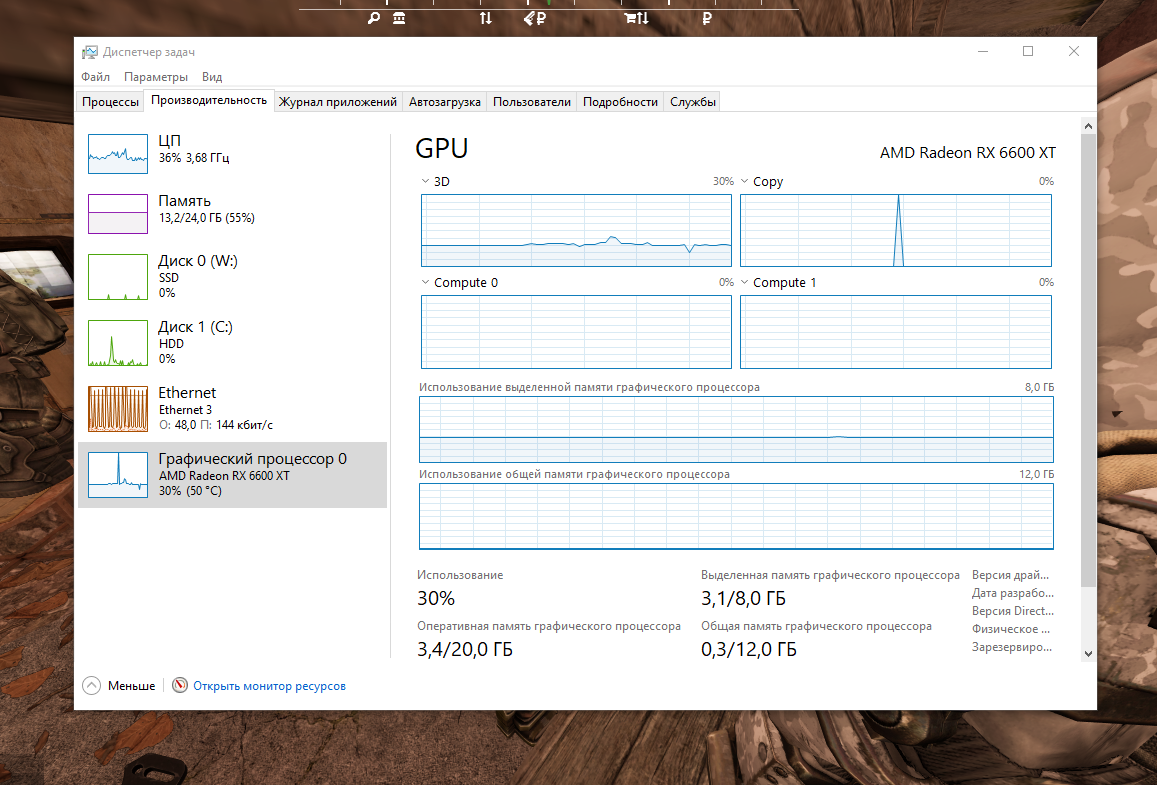Select Диск 1 (C:) HDD thumbnail
The width and height of the screenshot is (1157, 785).
[118, 343]
